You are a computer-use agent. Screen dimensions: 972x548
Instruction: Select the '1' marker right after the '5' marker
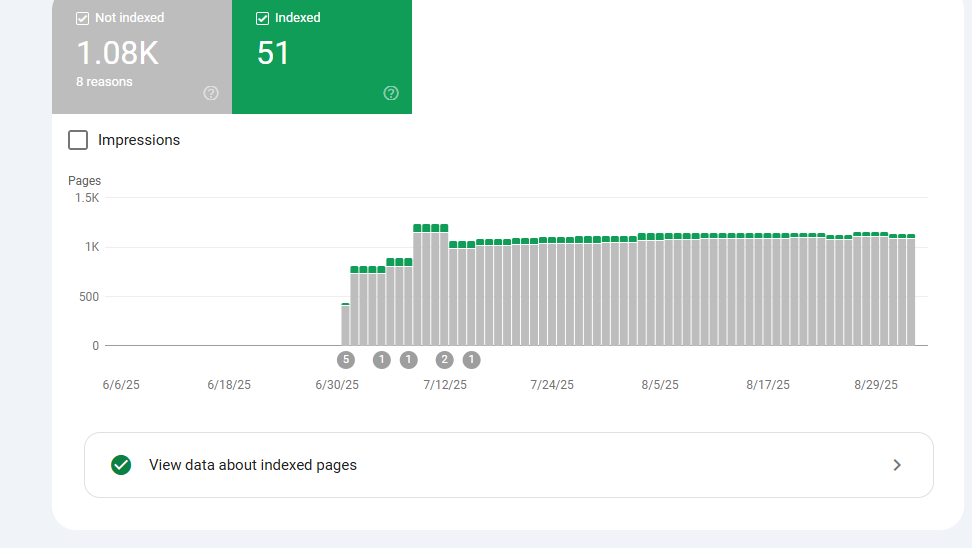click(381, 360)
